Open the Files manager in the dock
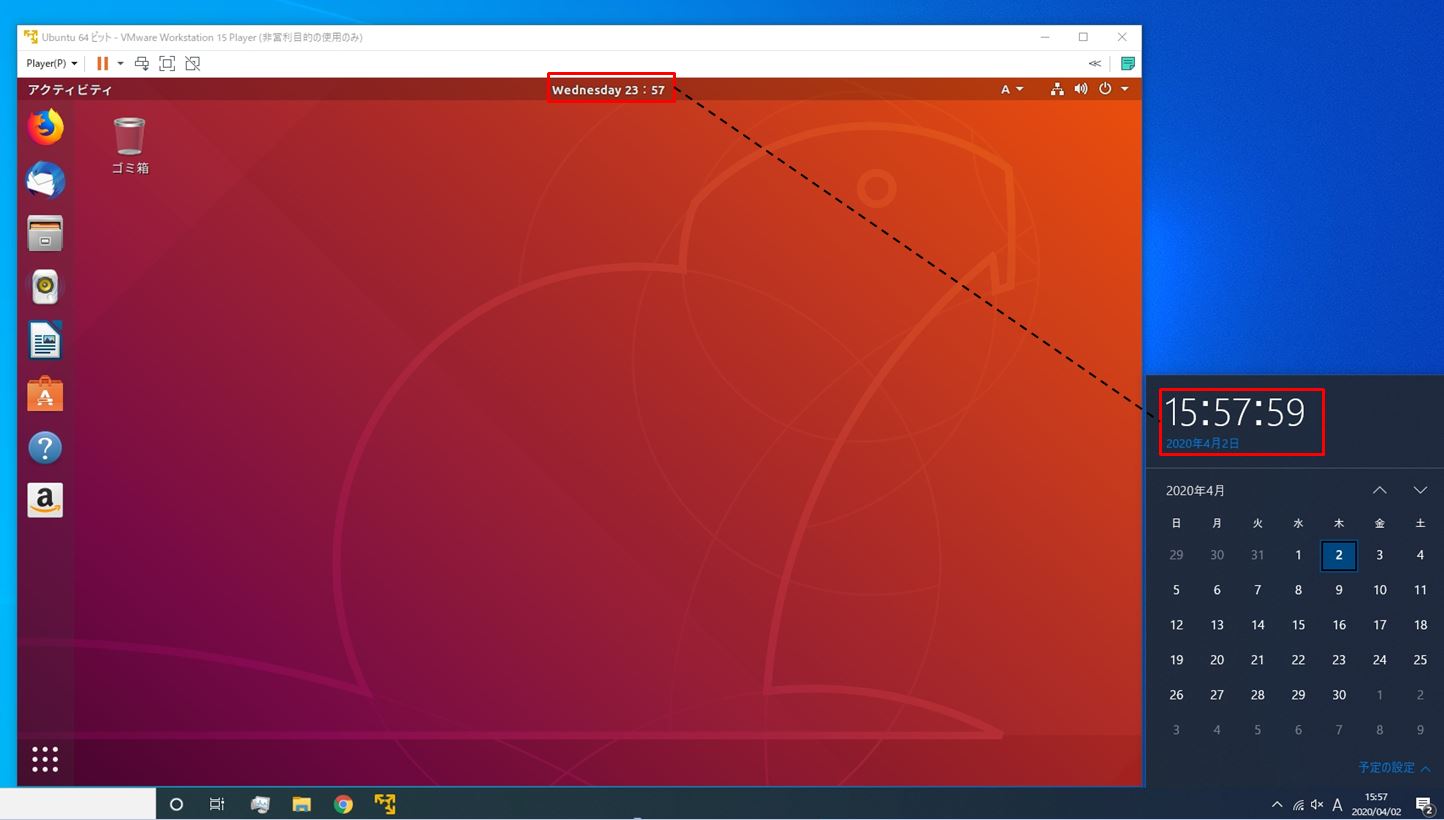This screenshot has height=820, width=1444. click(x=45, y=234)
